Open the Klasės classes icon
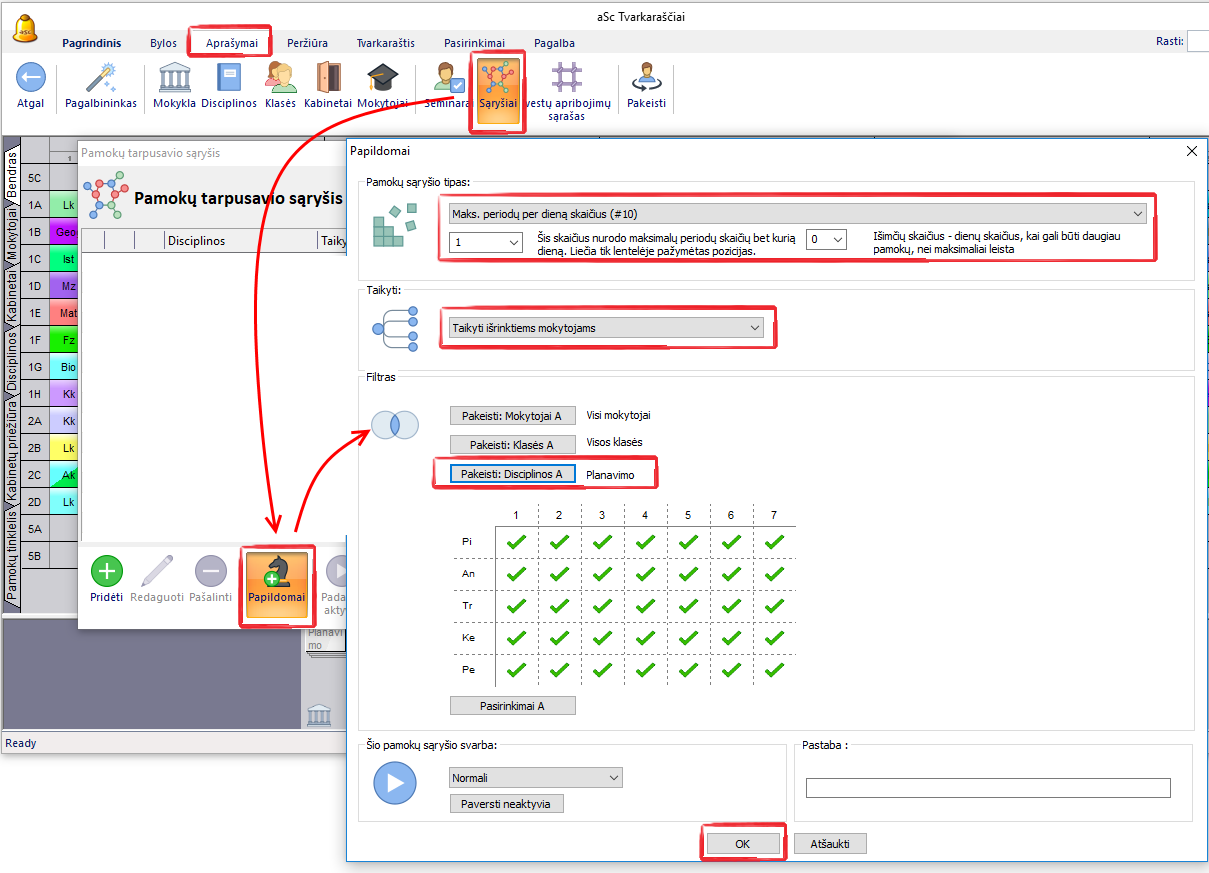This screenshot has height=873, width=1209. point(280,79)
